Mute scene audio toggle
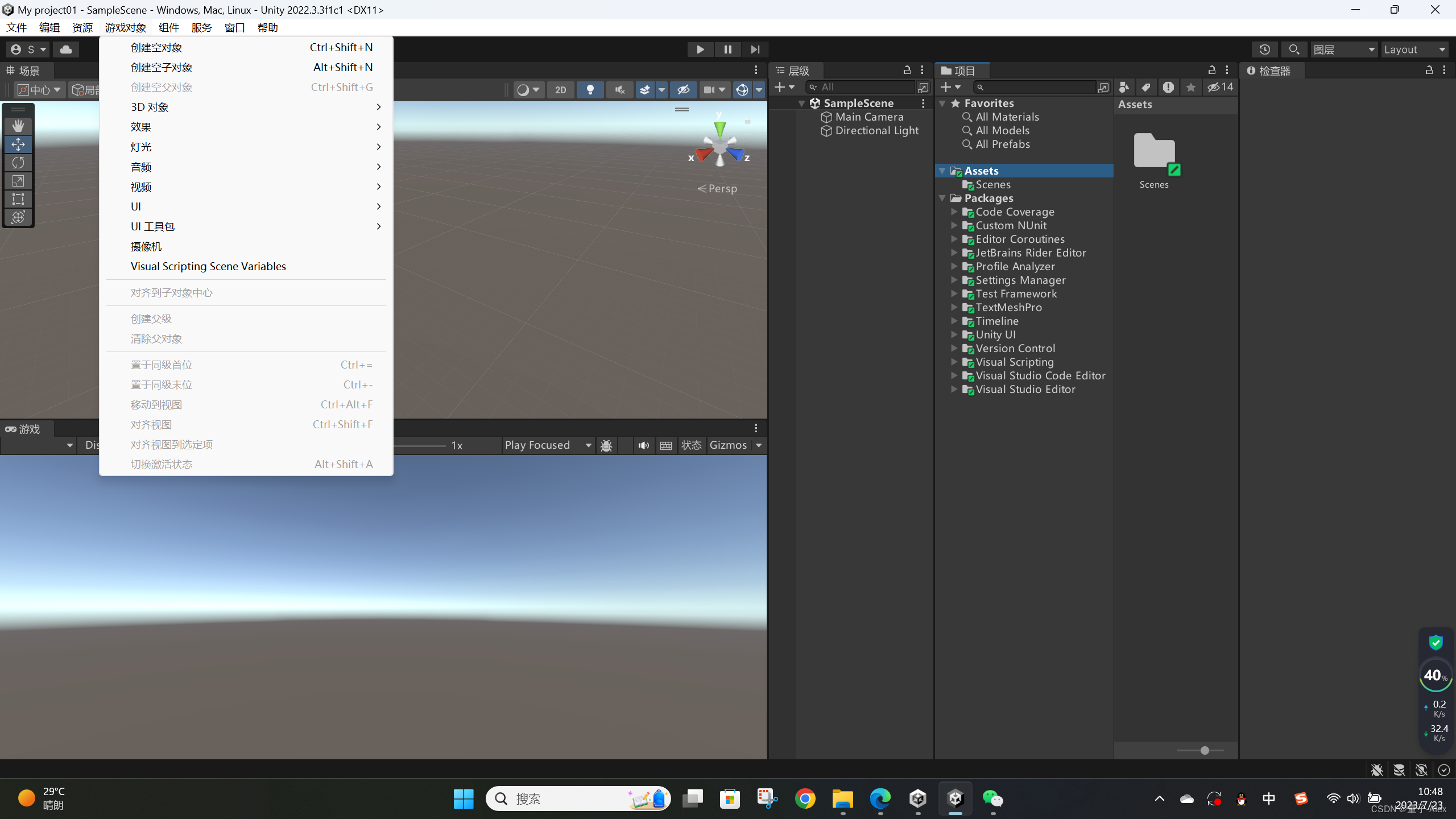Screen dimensions: 1456x819 click(x=619, y=90)
